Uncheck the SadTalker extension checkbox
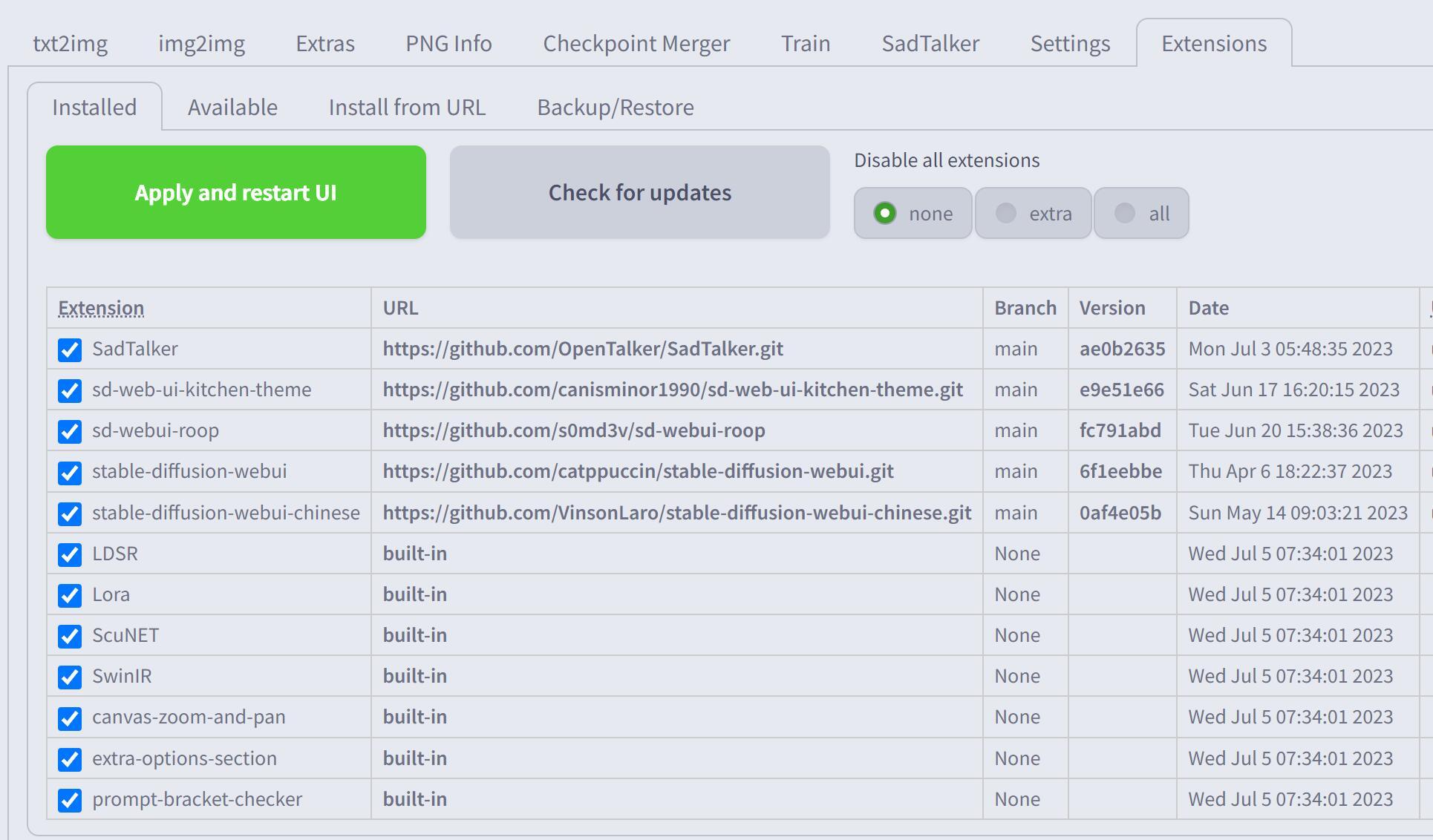 coord(70,350)
